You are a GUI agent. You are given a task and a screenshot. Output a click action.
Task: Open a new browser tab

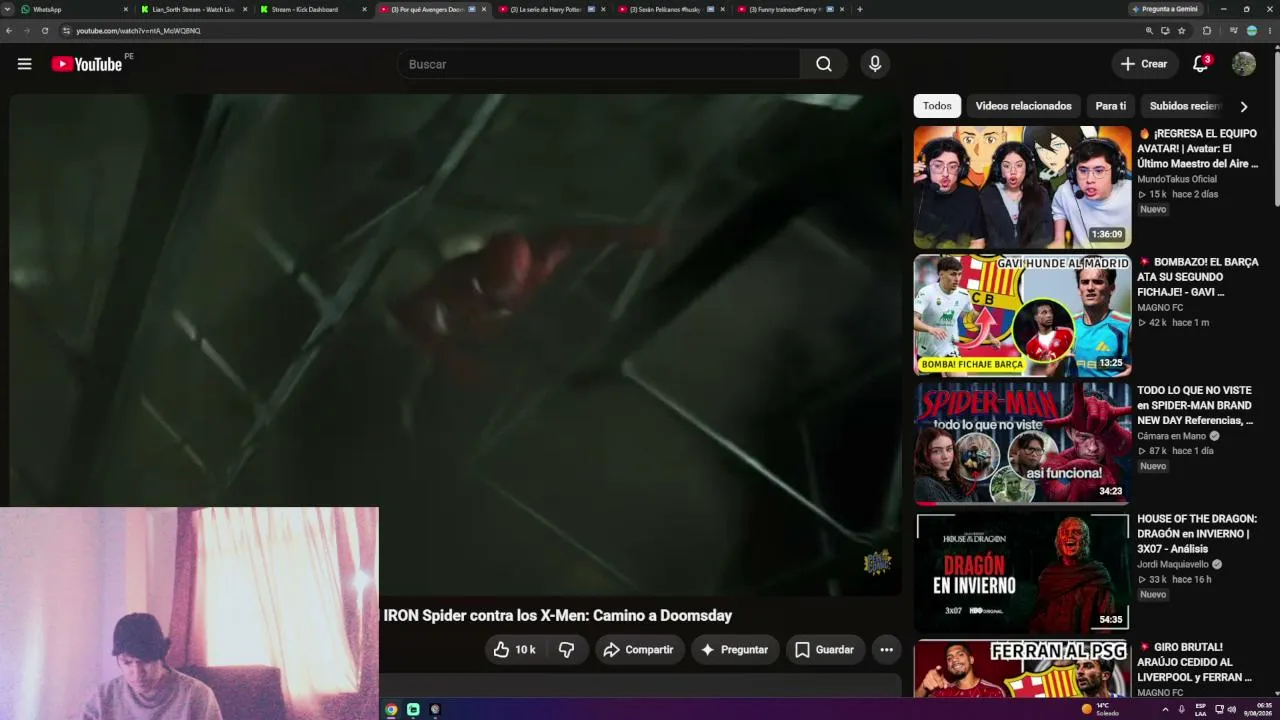click(x=860, y=9)
